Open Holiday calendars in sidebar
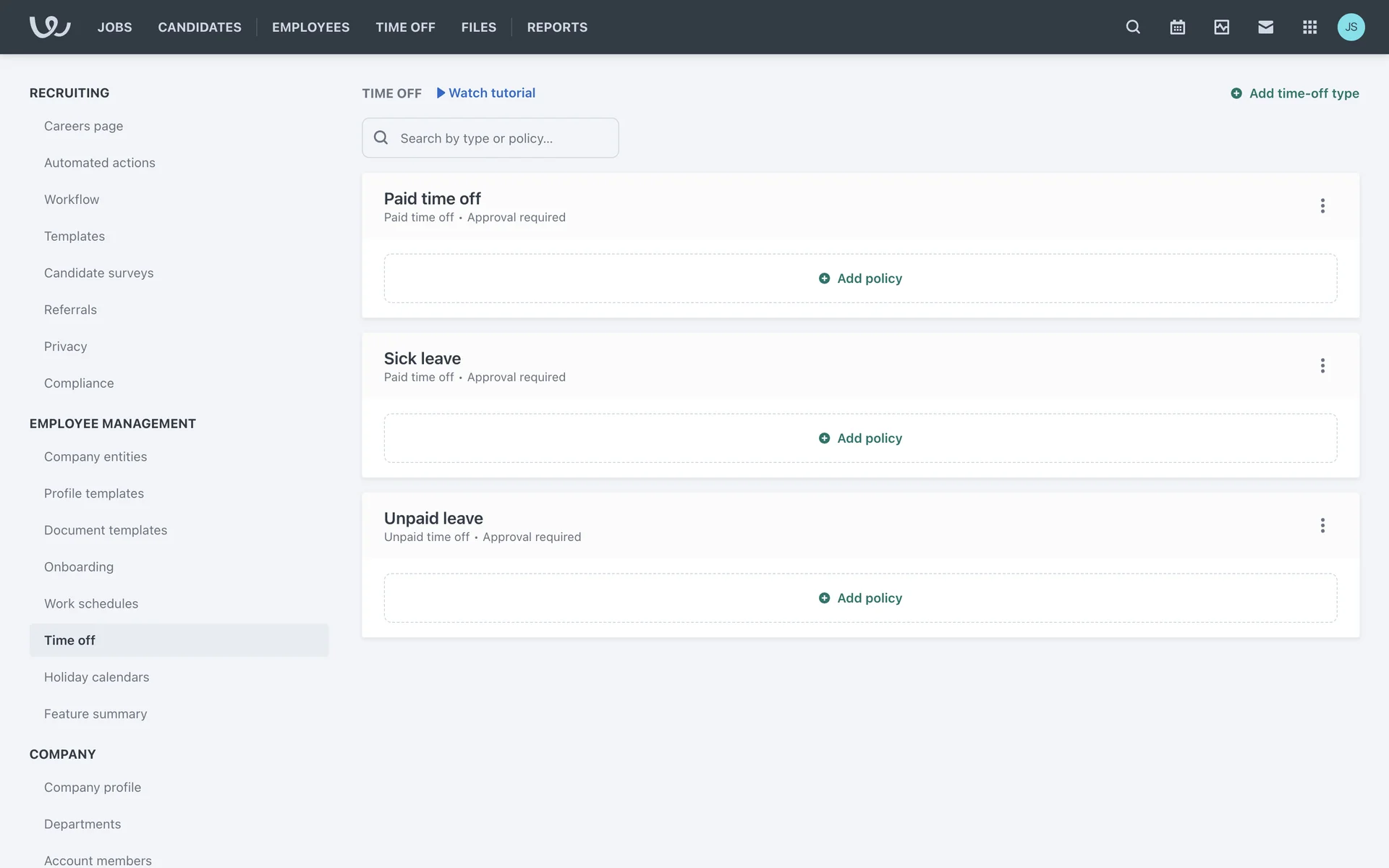The width and height of the screenshot is (1389, 868). click(x=96, y=677)
